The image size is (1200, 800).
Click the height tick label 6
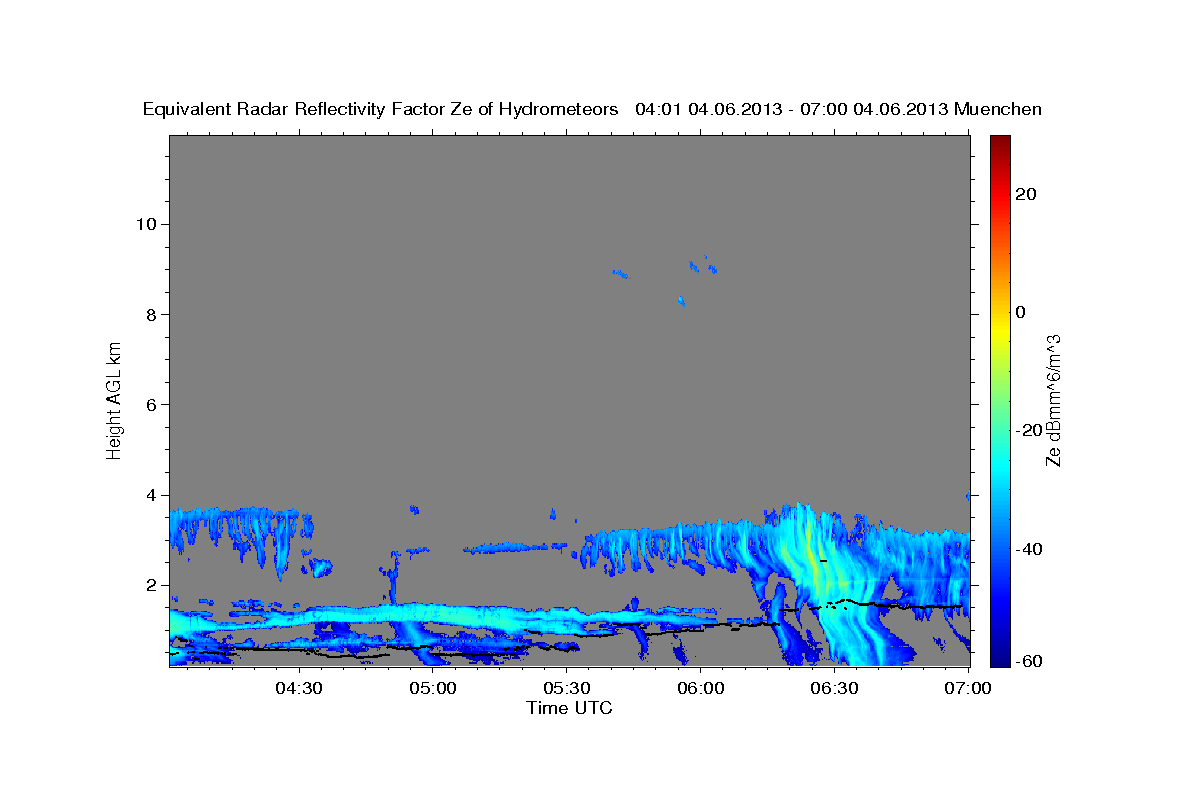point(151,404)
